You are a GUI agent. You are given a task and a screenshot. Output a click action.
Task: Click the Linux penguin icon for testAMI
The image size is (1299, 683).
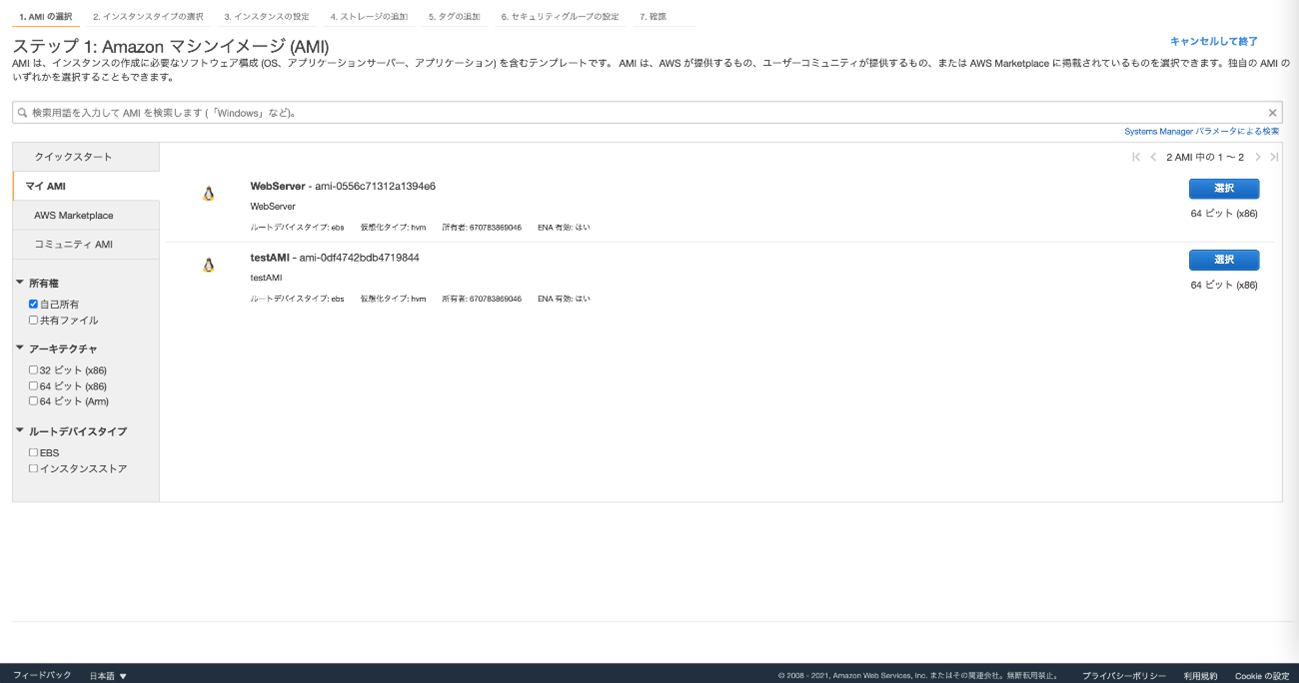click(x=208, y=265)
